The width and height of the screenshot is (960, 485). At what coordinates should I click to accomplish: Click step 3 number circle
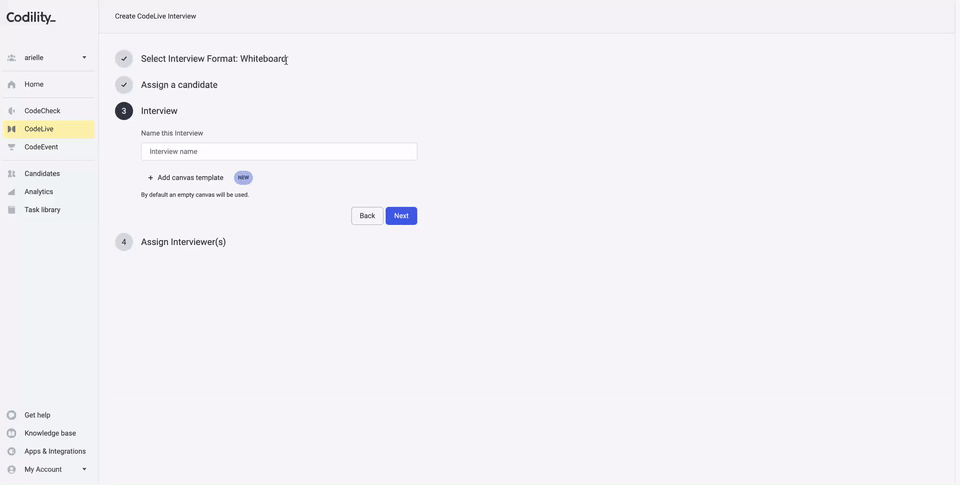click(124, 111)
